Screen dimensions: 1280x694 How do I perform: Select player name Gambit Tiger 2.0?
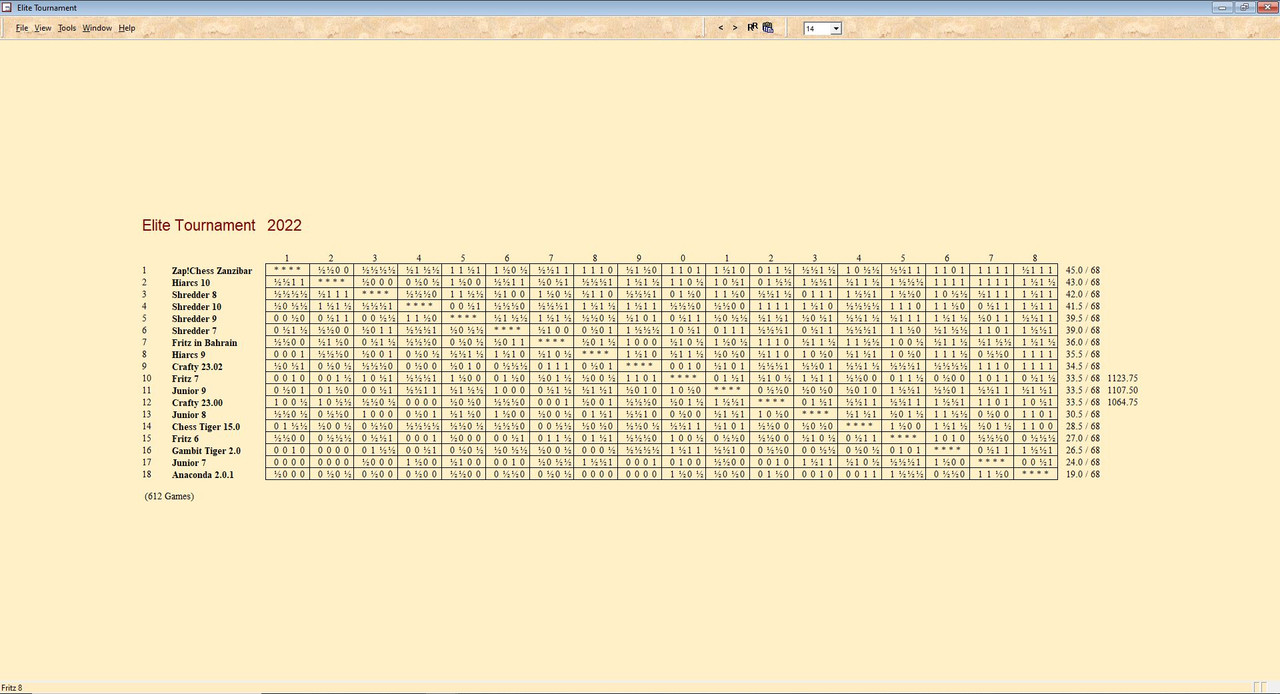(206, 451)
